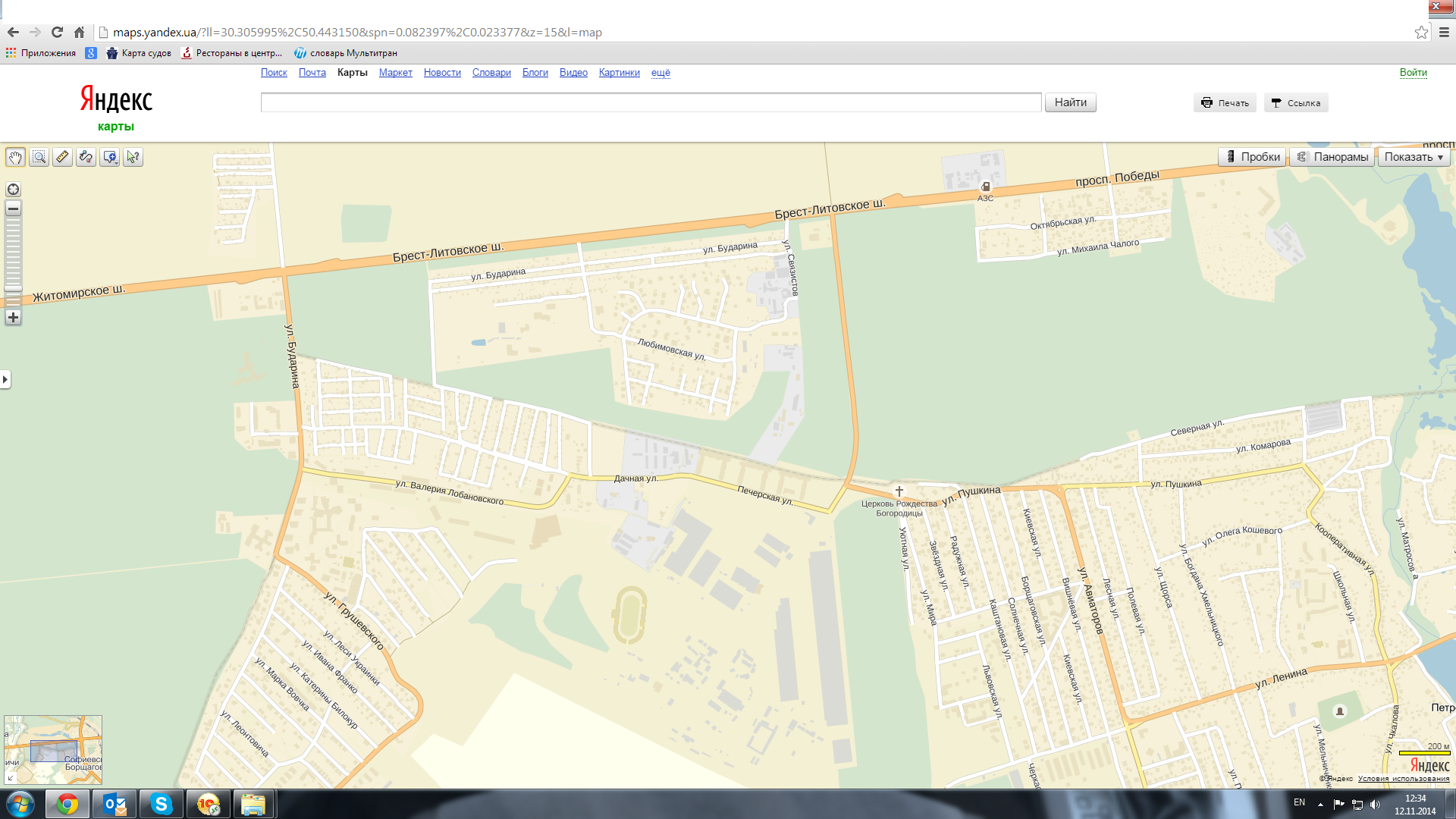This screenshot has width=1456, height=819.
Task: Open the add-placemark tool dropdown
Action: click(x=110, y=157)
